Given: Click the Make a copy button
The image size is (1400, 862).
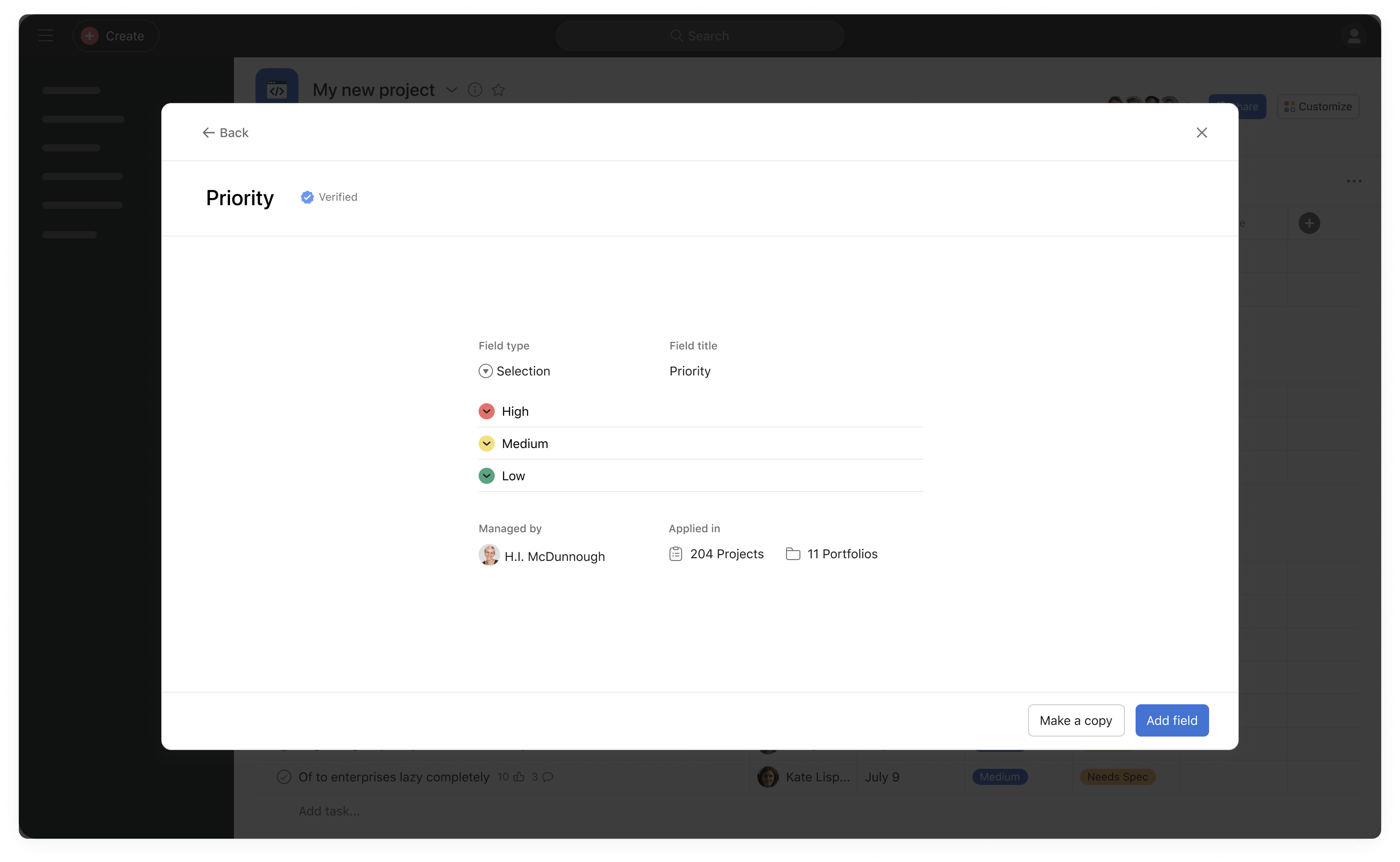Looking at the screenshot, I should (1075, 720).
